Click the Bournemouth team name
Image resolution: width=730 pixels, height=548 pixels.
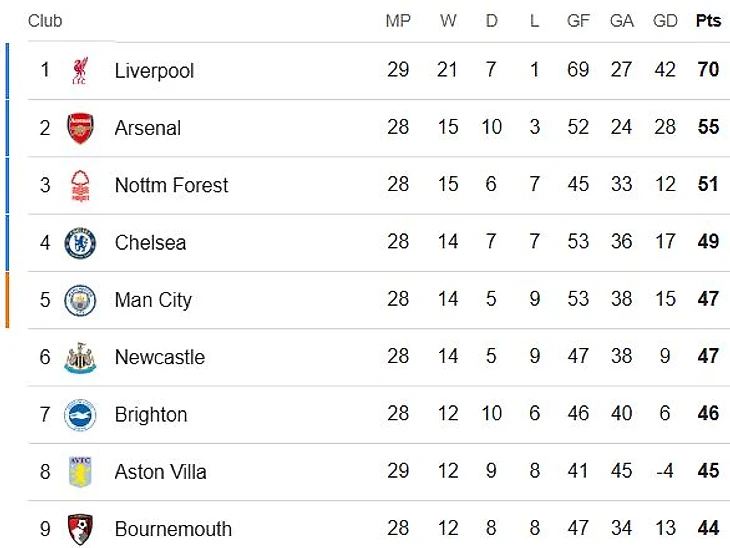pyautogui.click(x=173, y=529)
